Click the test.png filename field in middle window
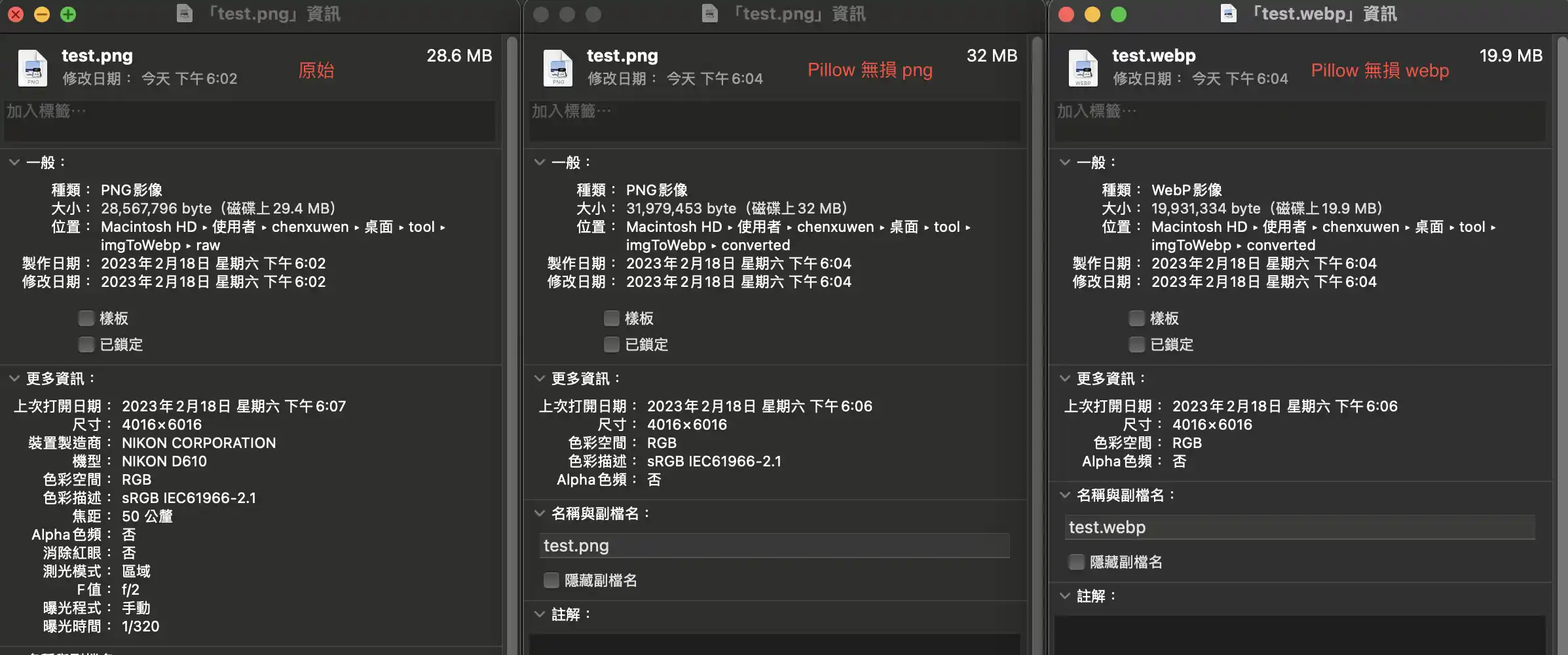Screen dimensions: 1568x655 click(775, 546)
